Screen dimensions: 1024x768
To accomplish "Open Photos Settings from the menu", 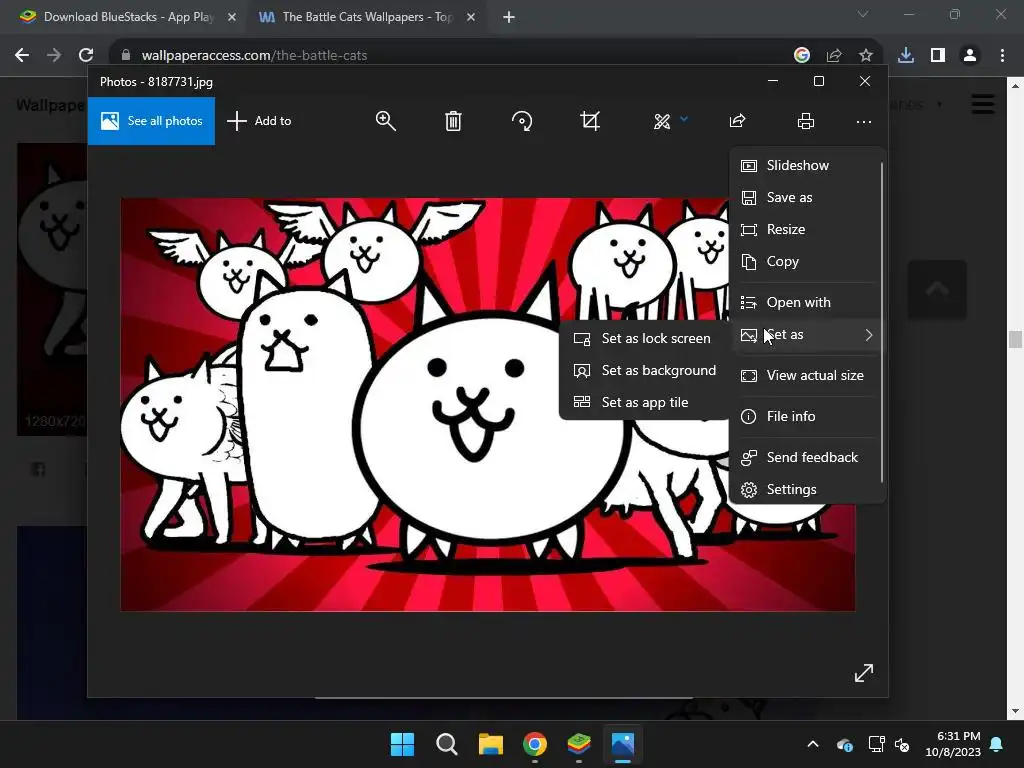I will click(x=805, y=490).
